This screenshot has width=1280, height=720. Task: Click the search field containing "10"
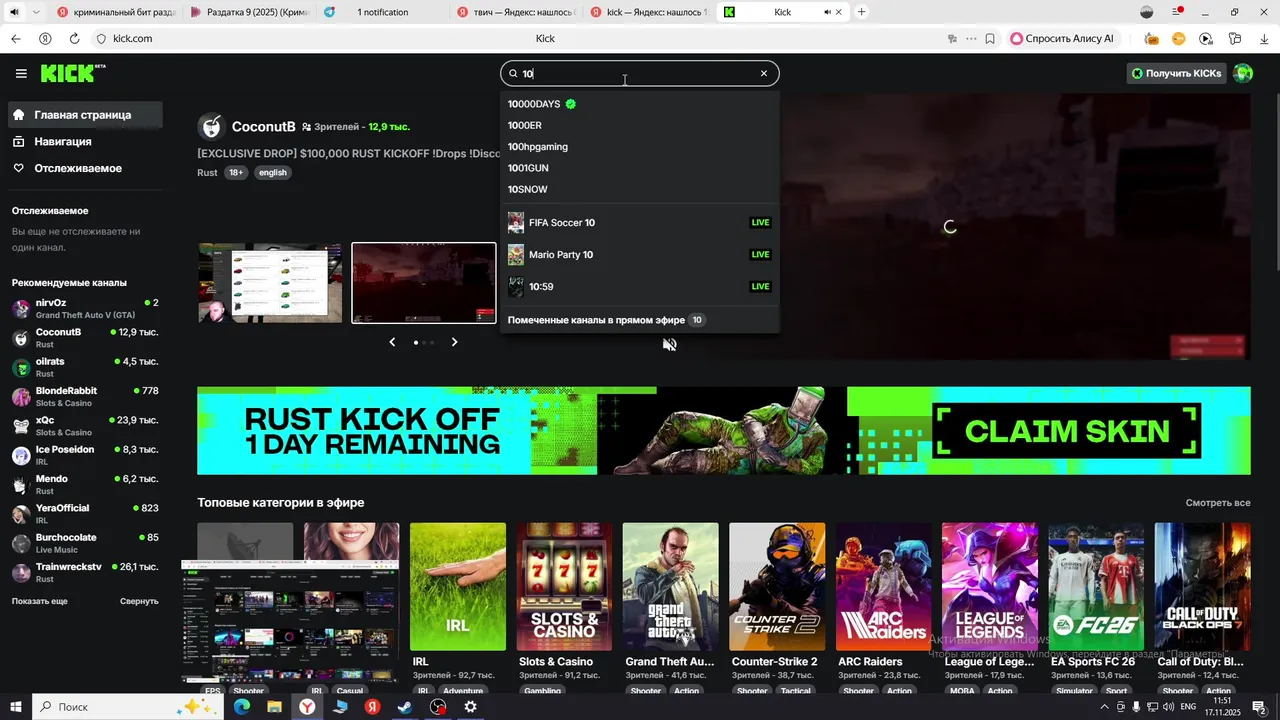click(639, 73)
